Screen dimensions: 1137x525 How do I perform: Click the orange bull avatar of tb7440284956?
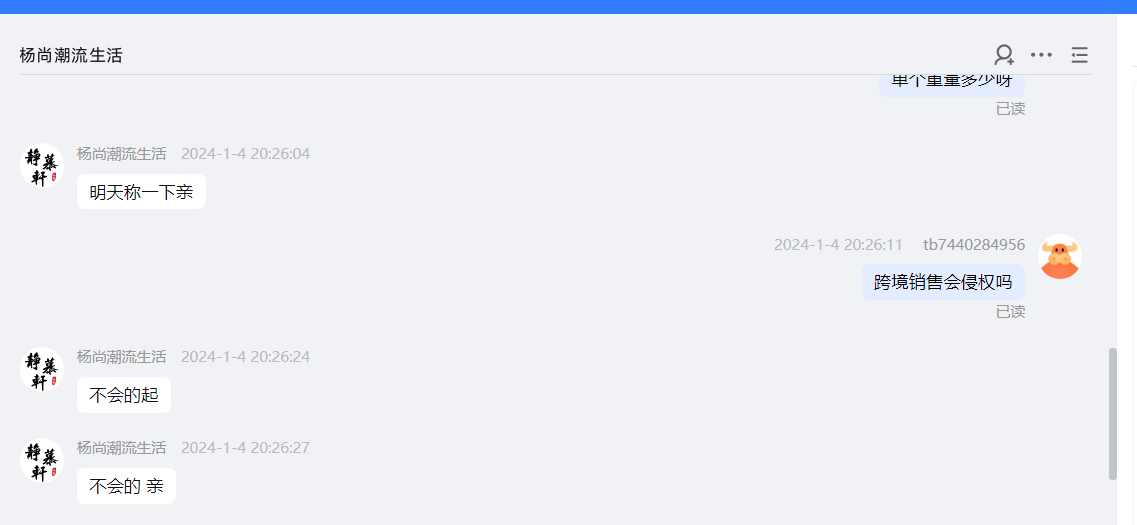click(x=1060, y=257)
